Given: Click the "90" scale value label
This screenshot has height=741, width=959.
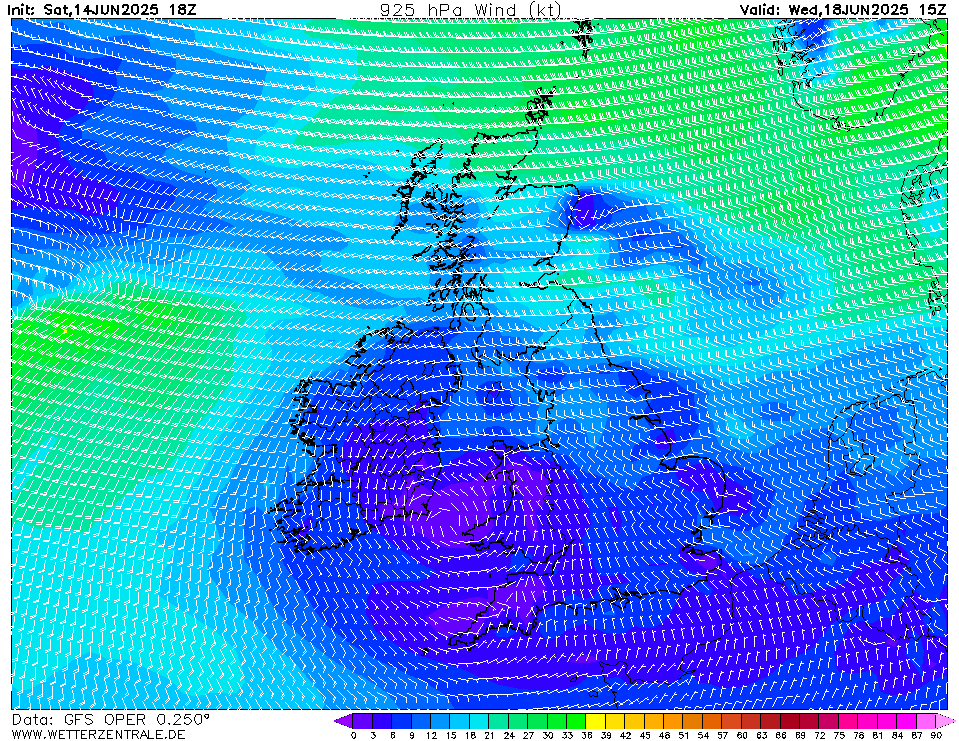Looking at the screenshot, I should [x=936, y=735].
